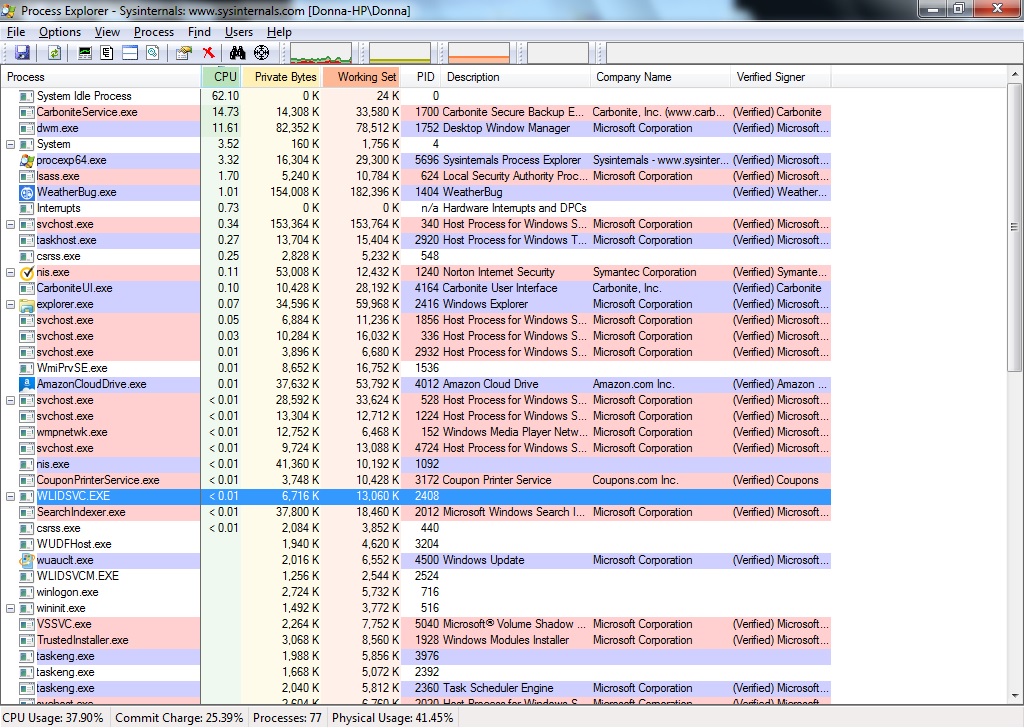Click the Refresh Now toolbar icon
The height and width of the screenshot is (728, 1024).
tap(54, 53)
